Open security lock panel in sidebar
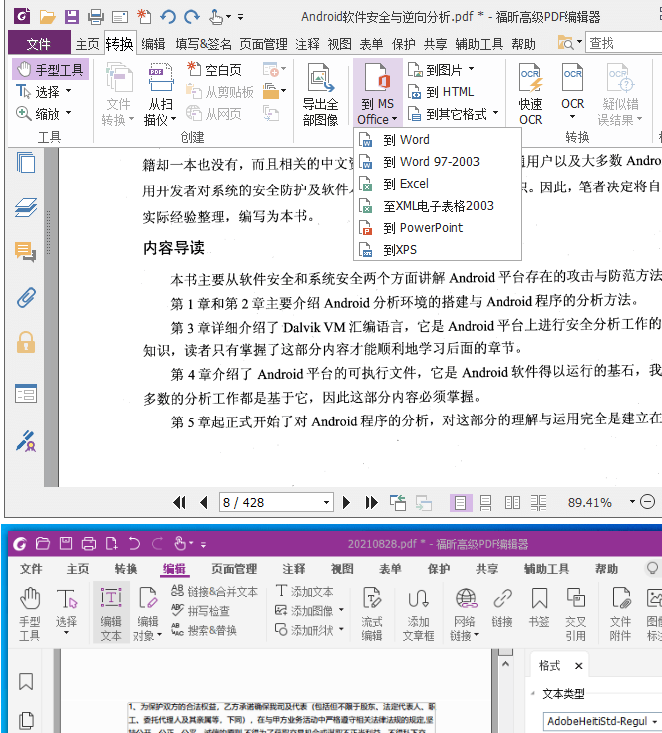Screen dimensions: 662x733 point(26,342)
